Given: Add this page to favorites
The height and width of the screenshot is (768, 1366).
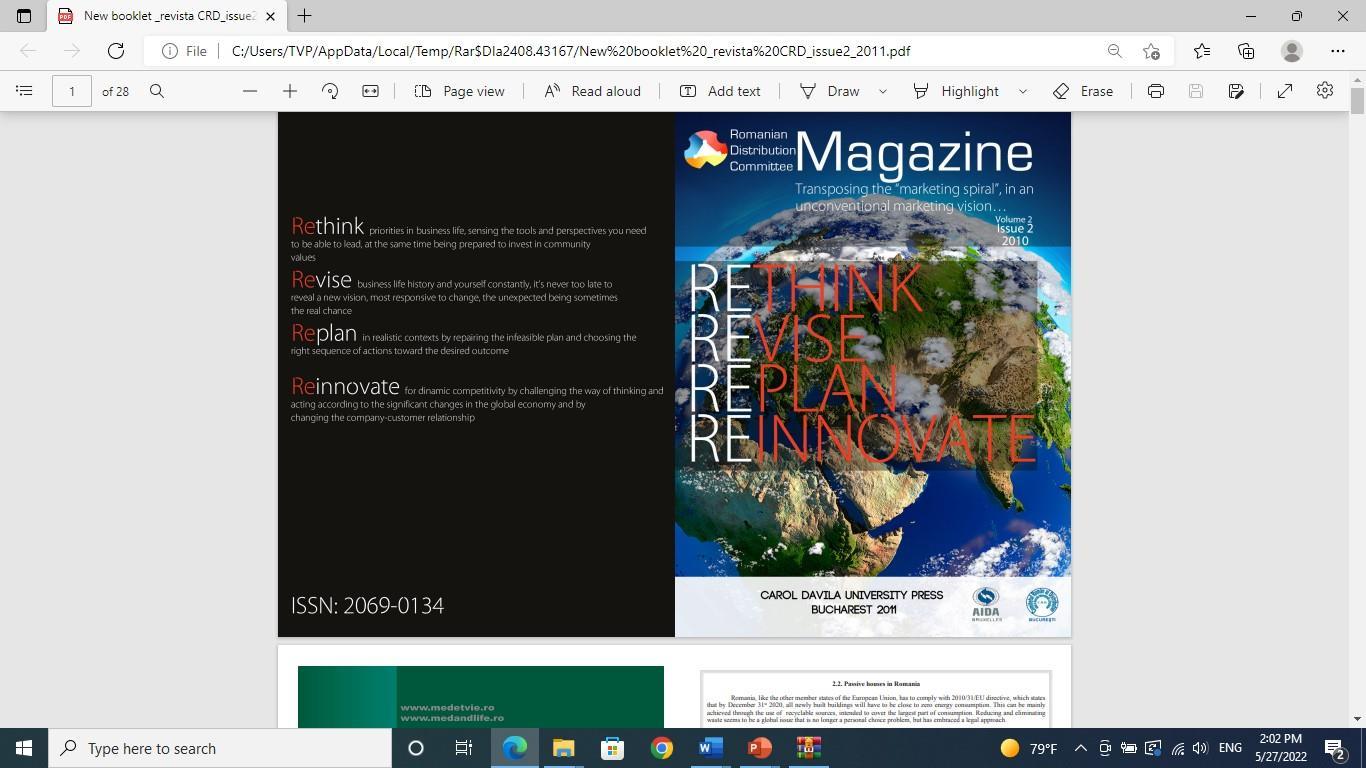Looking at the screenshot, I should [1152, 51].
